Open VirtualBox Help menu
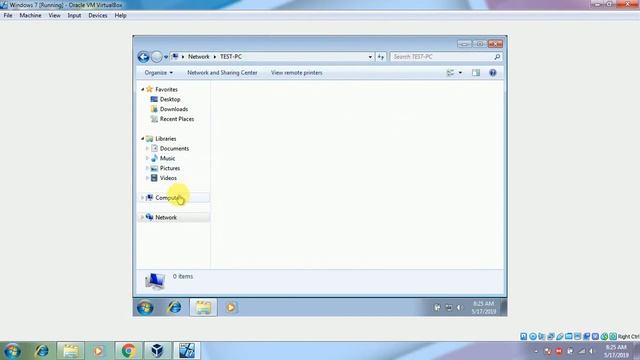This screenshot has width=640, height=360. click(x=120, y=16)
